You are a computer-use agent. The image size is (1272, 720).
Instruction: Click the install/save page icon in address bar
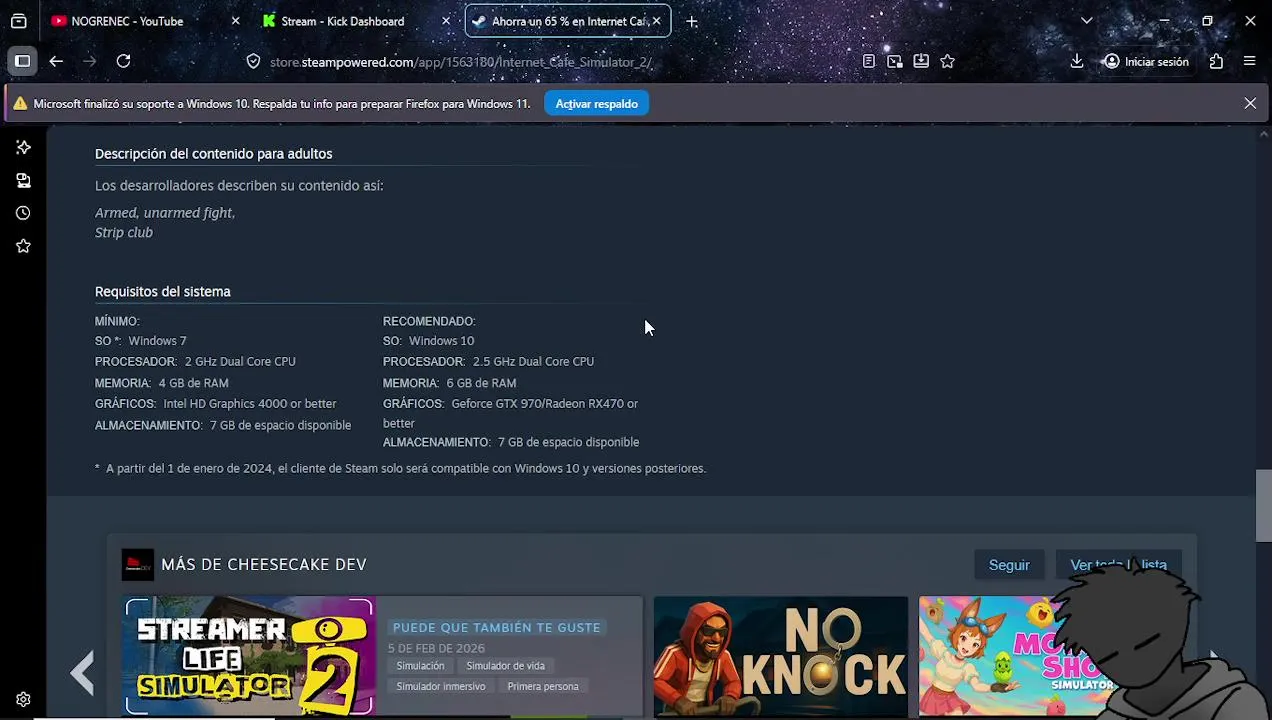921,61
